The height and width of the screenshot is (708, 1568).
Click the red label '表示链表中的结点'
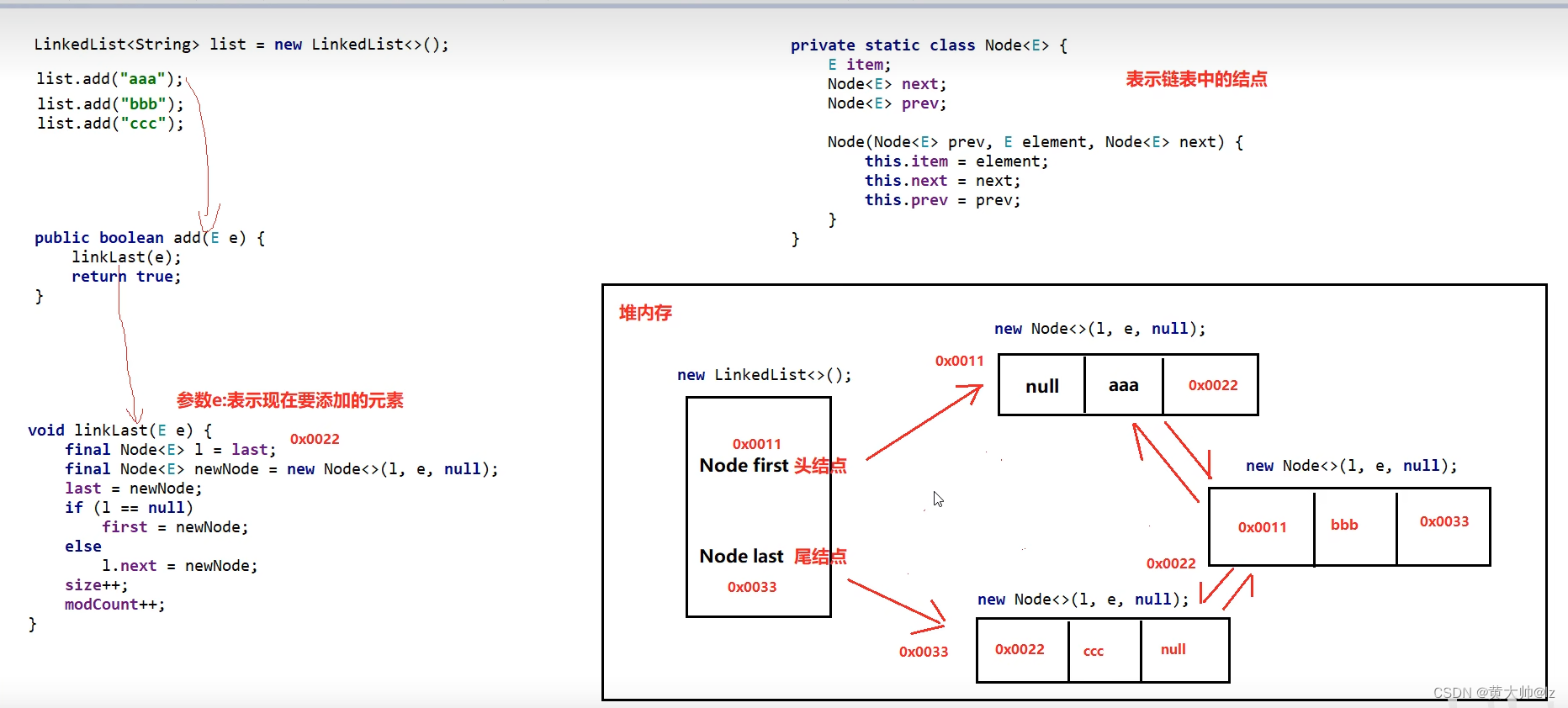[1196, 79]
